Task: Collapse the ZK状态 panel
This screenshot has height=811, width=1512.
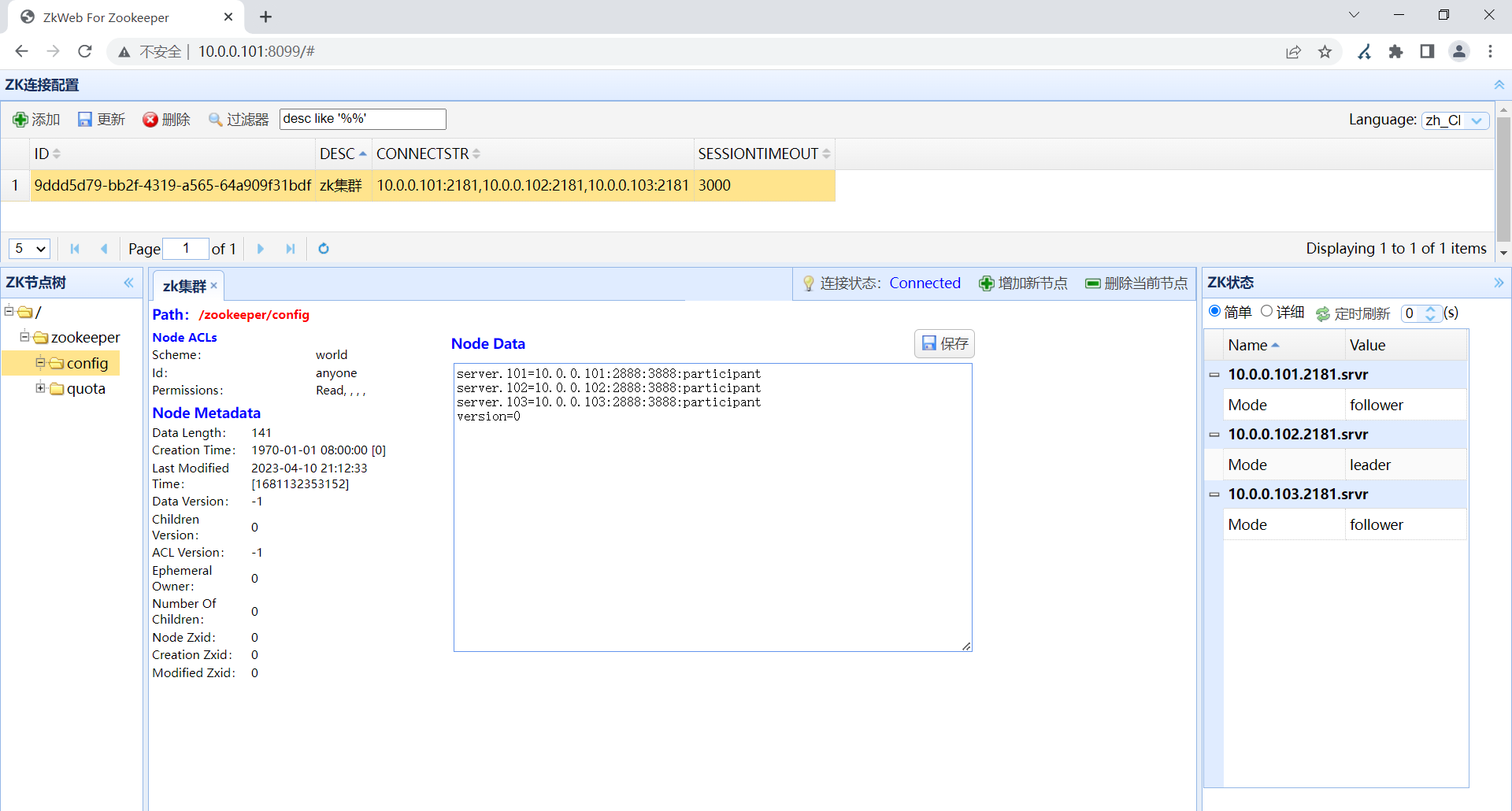Action: 1499,283
